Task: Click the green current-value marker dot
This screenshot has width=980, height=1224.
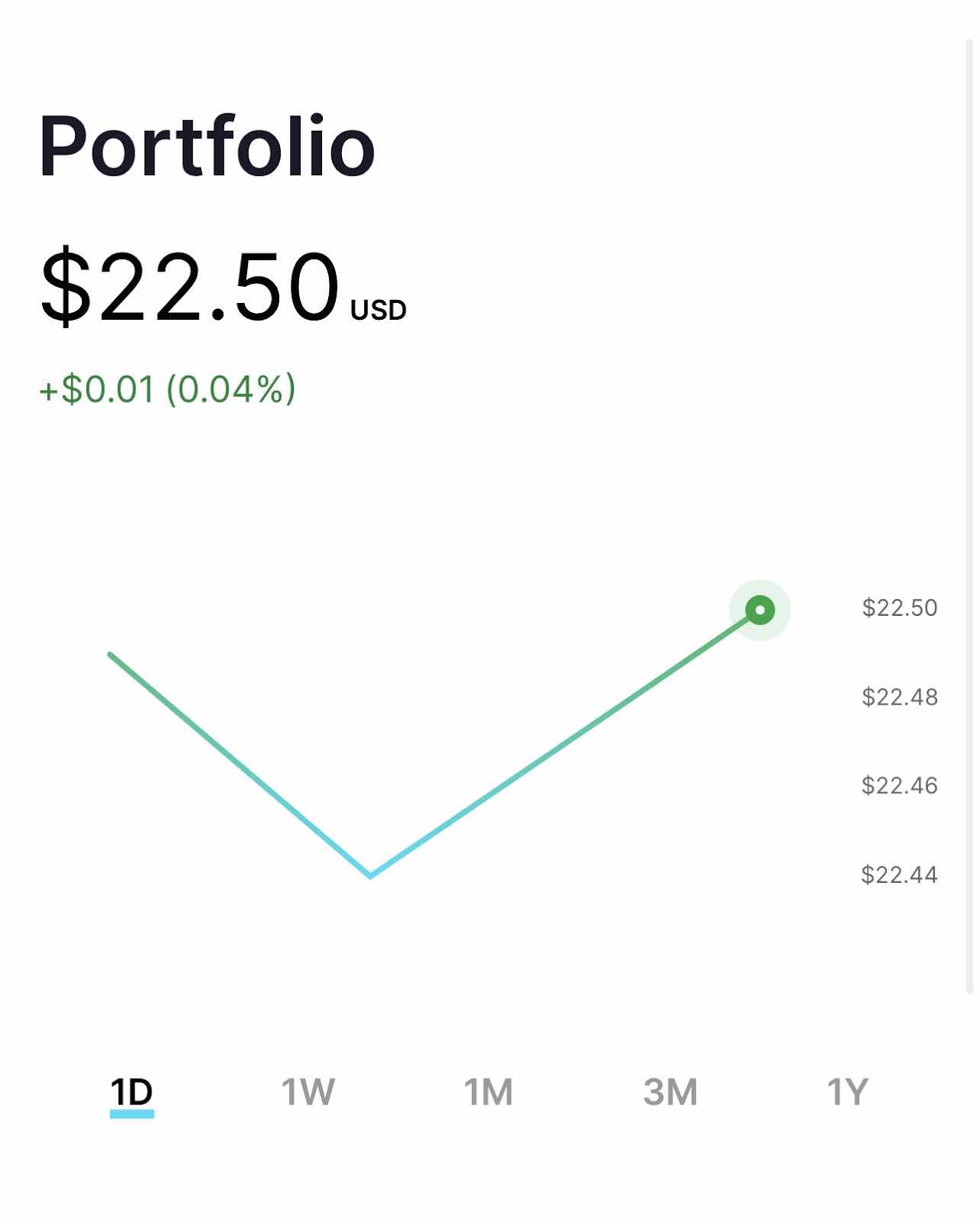Action: pyautogui.click(x=760, y=610)
